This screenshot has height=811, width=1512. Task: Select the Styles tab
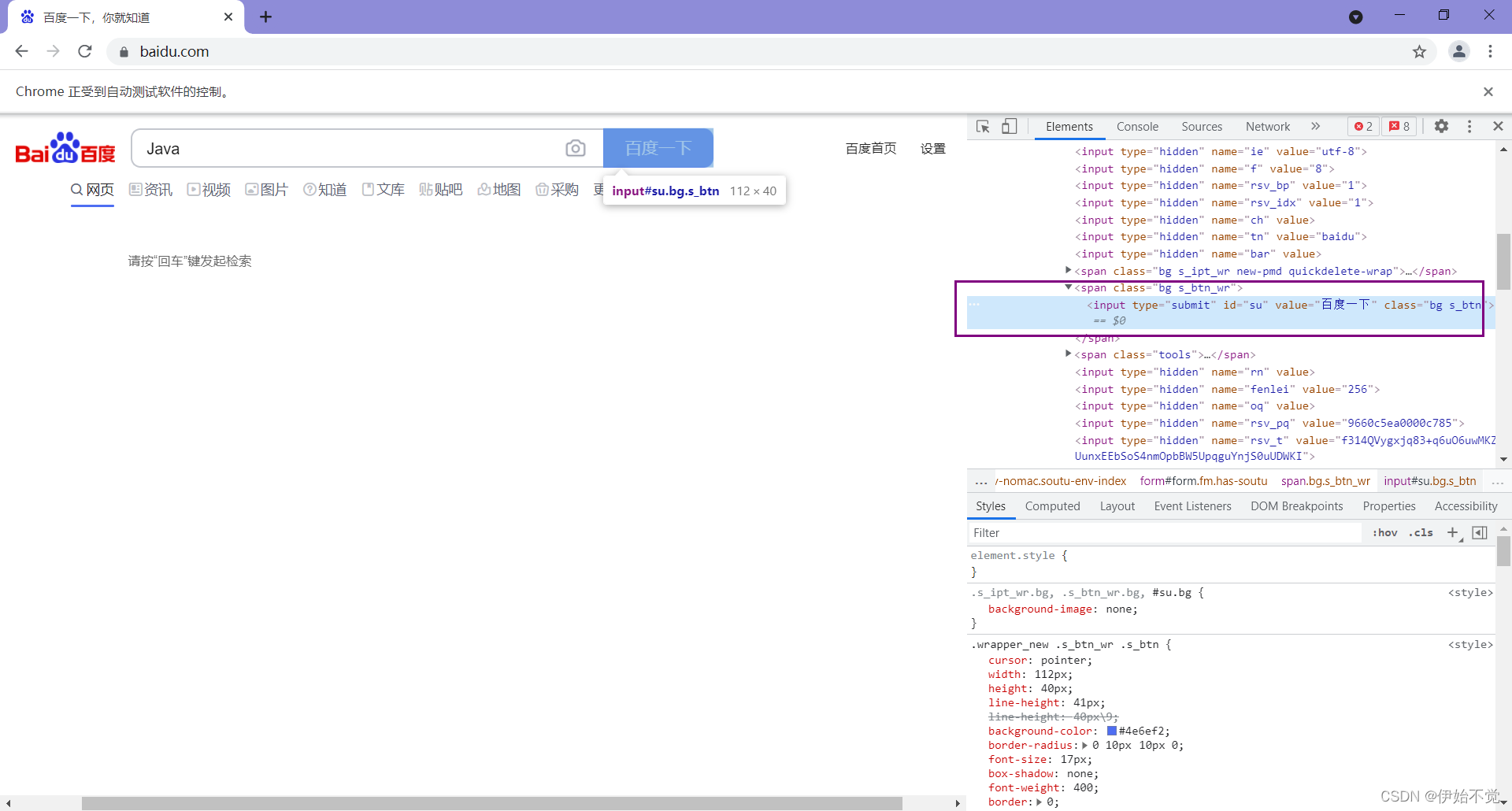coord(991,506)
